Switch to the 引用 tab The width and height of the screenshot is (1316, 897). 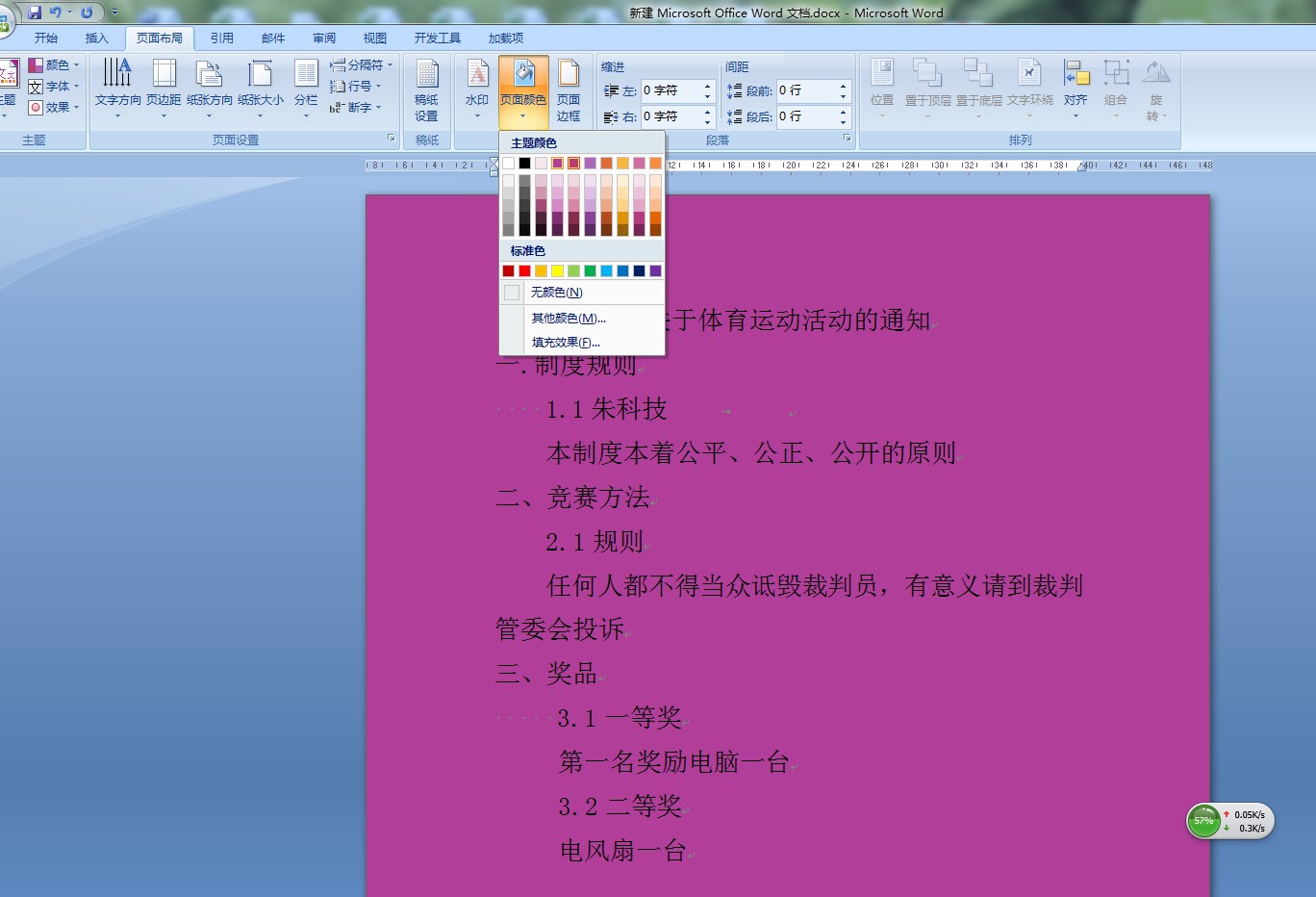tap(222, 38)
